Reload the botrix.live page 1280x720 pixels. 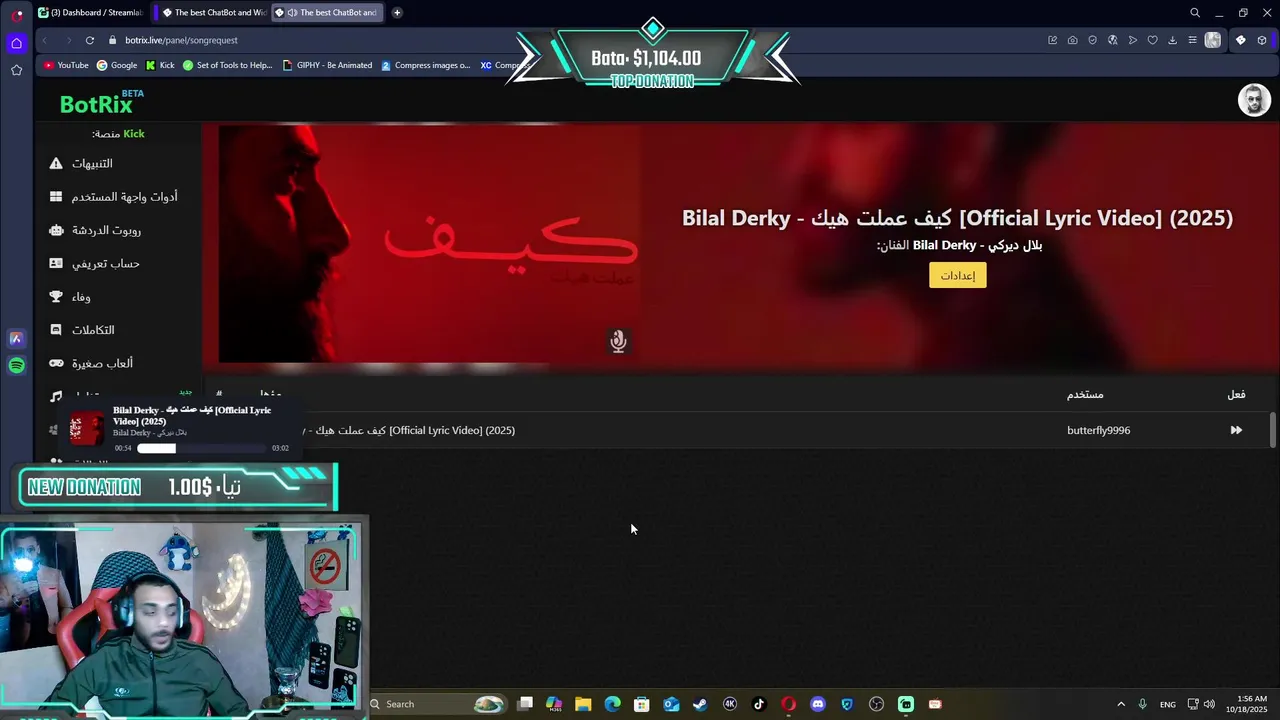coord(90,40)
